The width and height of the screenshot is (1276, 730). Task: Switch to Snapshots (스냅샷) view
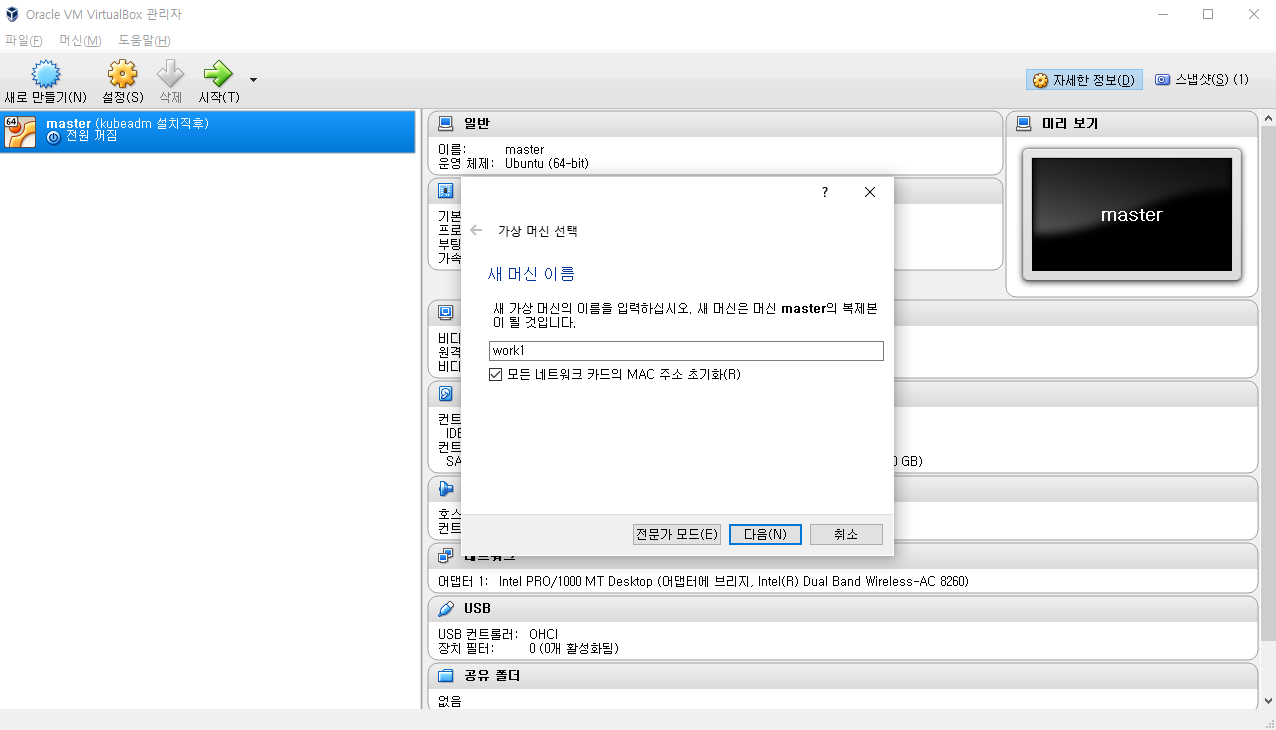pos(1201,80)
